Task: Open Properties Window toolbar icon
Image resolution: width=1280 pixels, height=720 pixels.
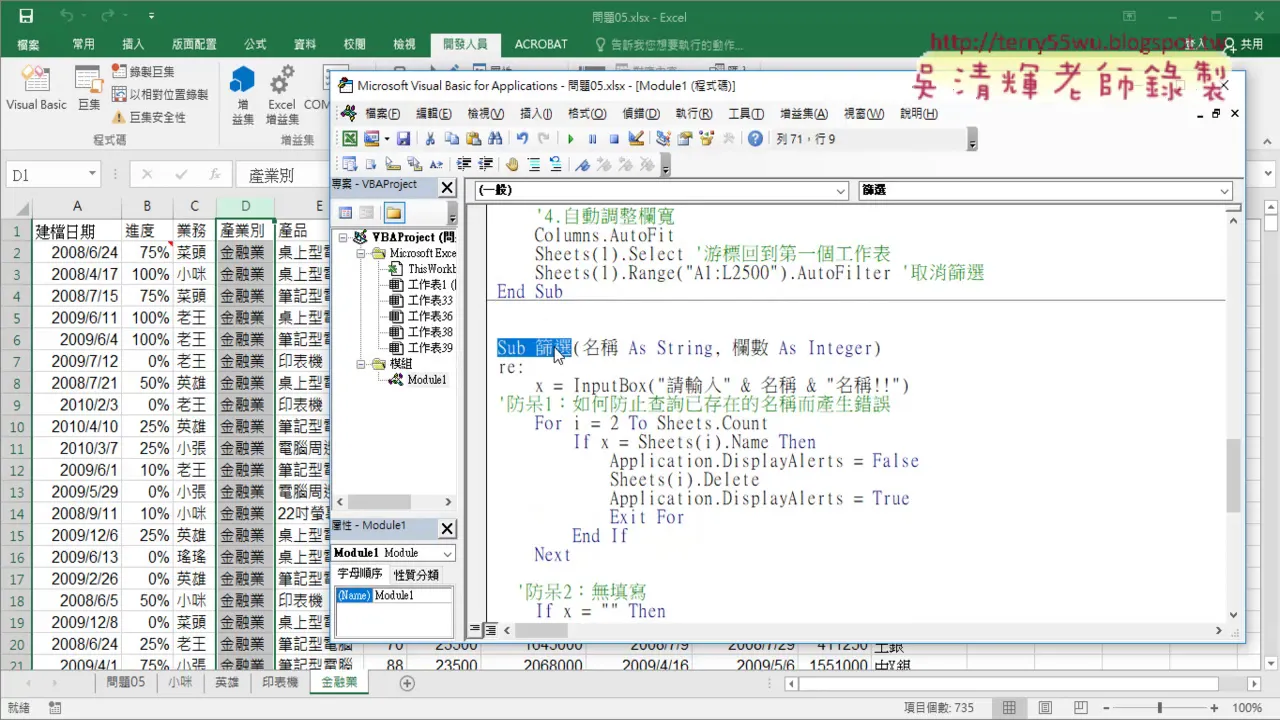Action: point(685,139)
